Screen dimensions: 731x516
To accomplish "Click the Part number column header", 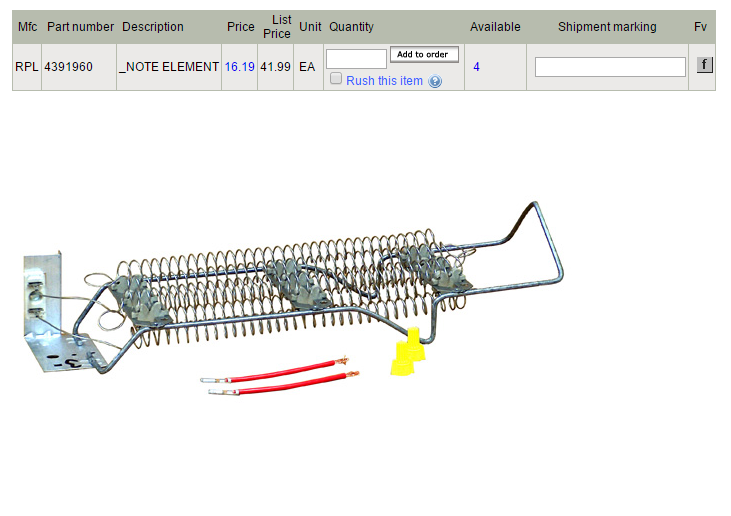I will 80,27.
